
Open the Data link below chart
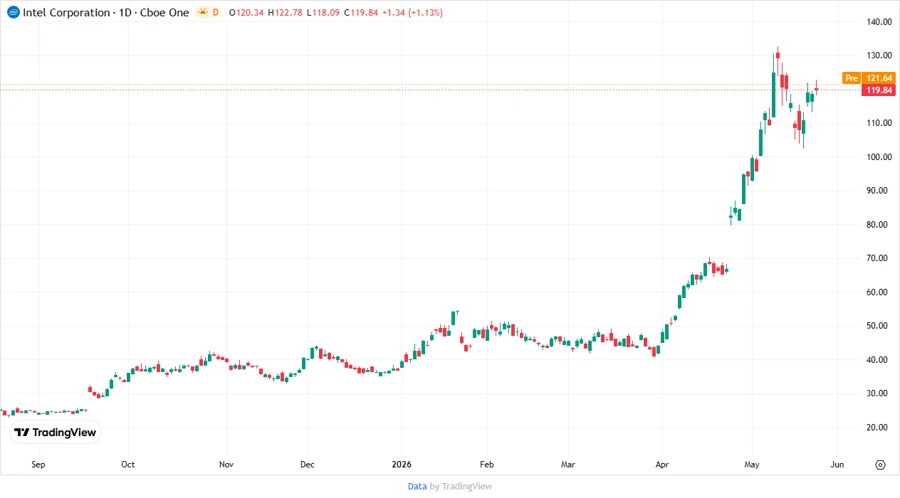pyautogui.click(x=417, y=487)
